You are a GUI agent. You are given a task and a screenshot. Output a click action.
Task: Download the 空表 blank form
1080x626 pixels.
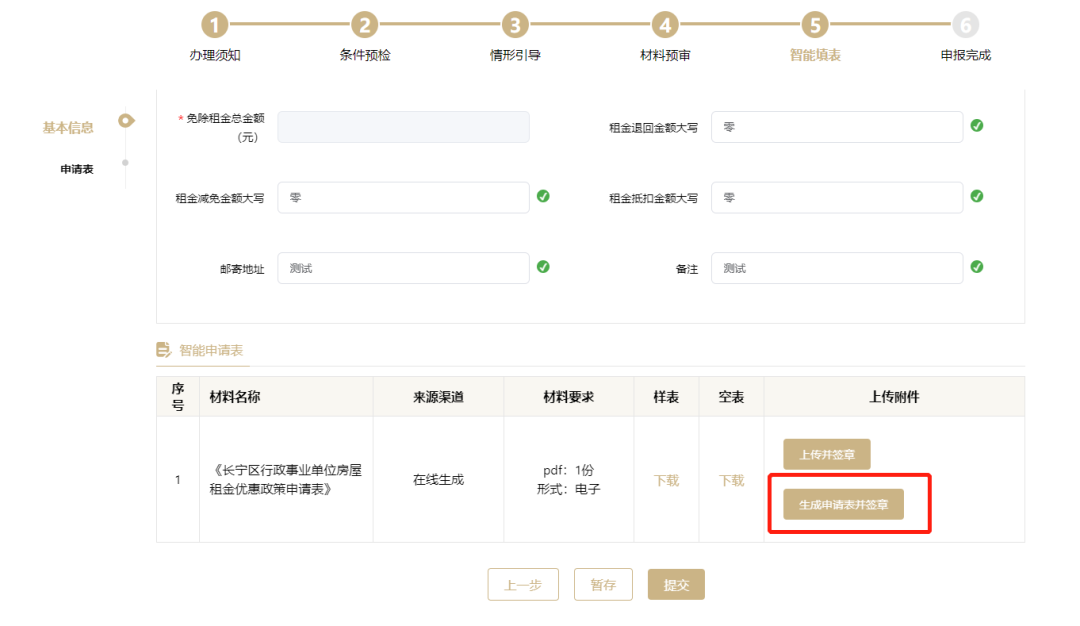731,480
